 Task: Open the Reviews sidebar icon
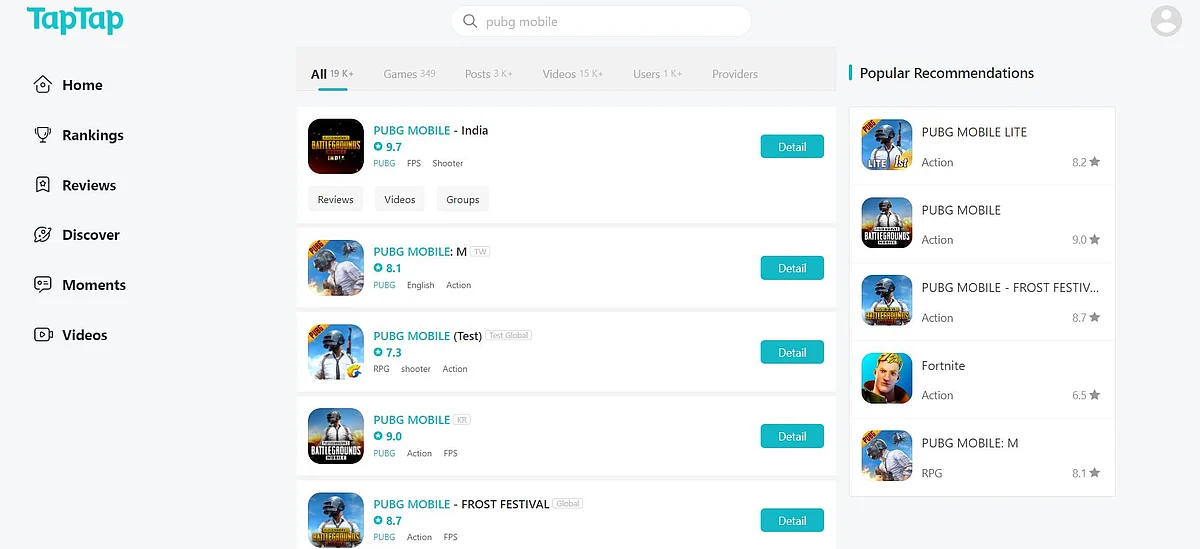(x=42, y=185)
